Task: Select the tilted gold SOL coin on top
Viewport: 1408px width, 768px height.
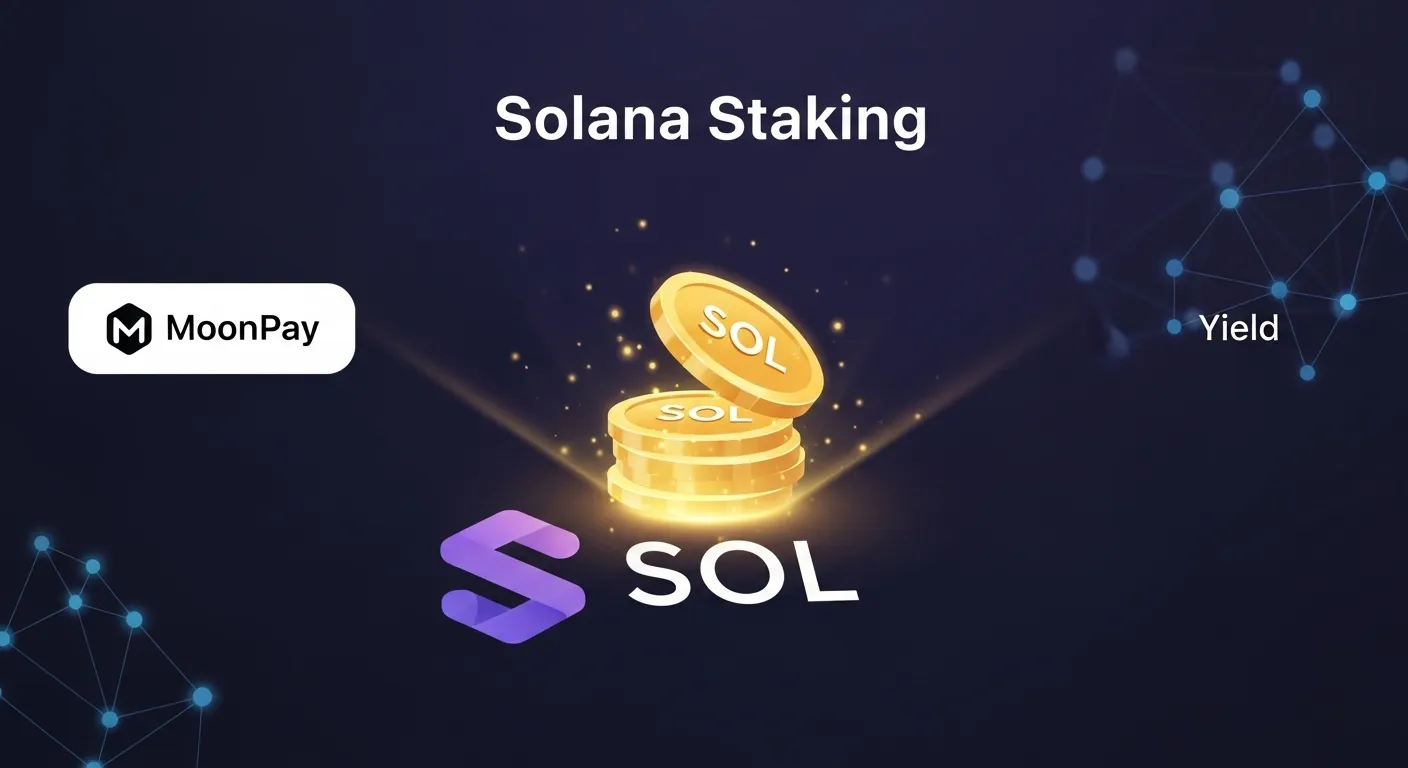Action: point(735,344)
